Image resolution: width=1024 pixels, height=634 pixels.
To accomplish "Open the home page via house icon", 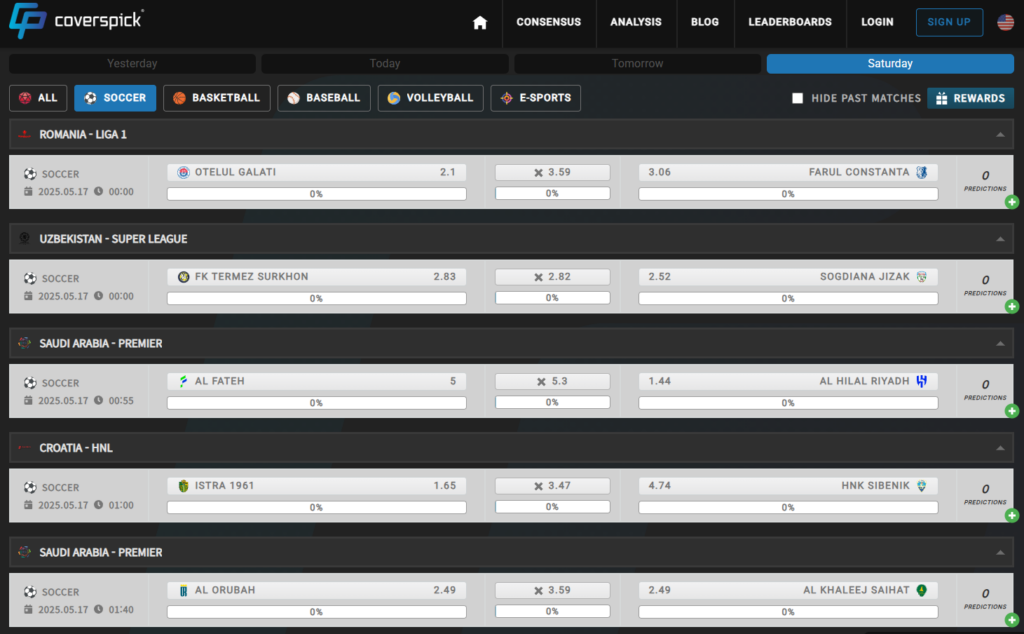I will 480,23.
